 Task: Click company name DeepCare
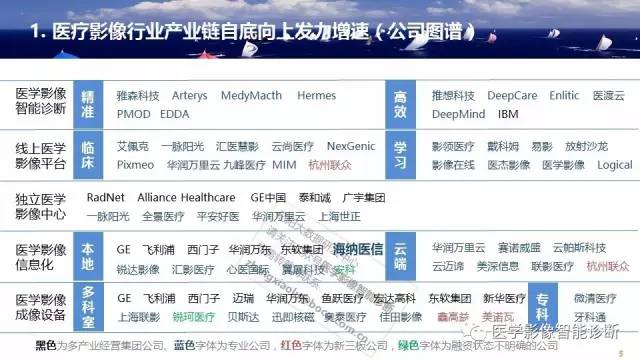pos(512,96)
